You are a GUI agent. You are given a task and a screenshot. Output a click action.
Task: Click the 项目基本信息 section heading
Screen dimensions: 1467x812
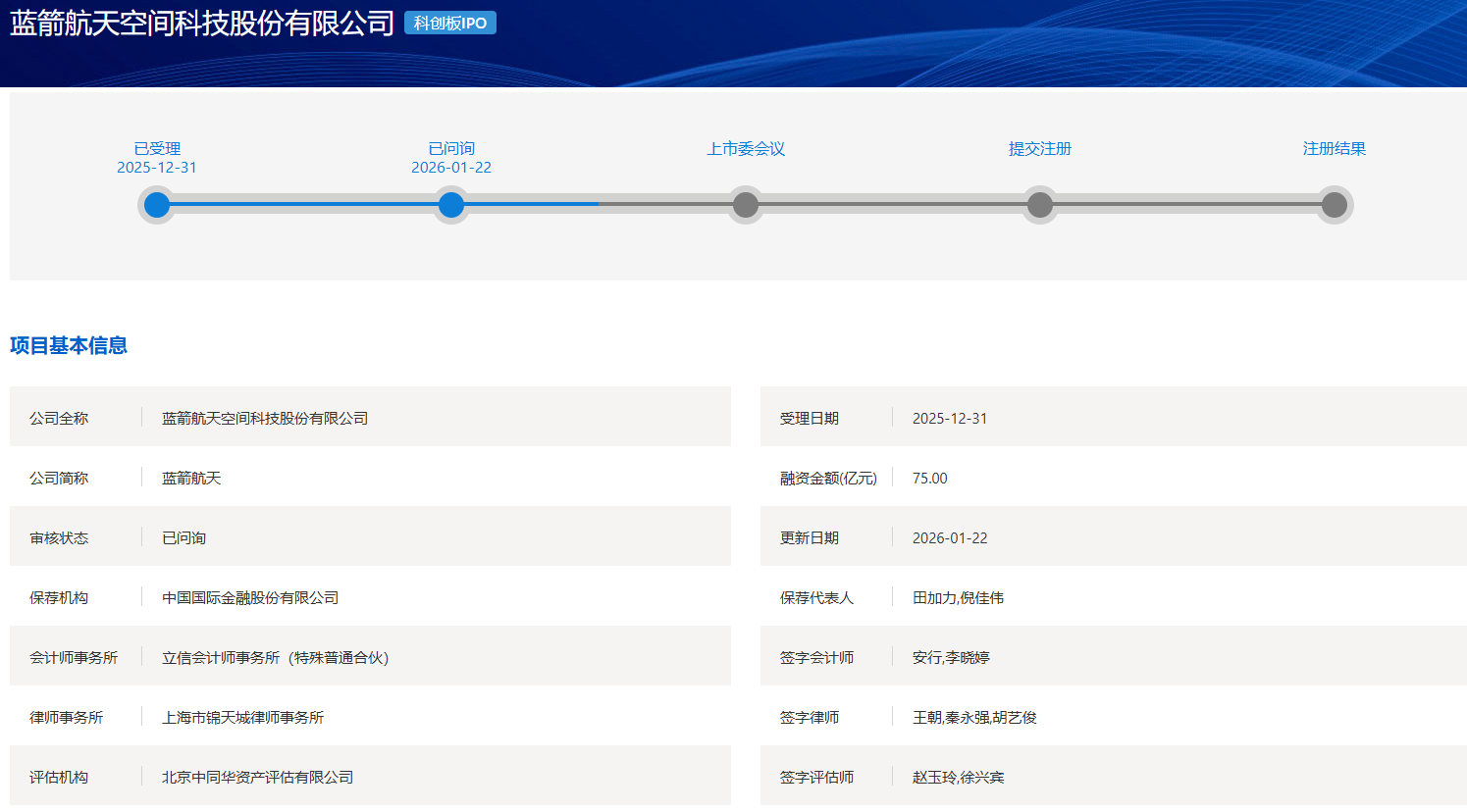[69, 345]
